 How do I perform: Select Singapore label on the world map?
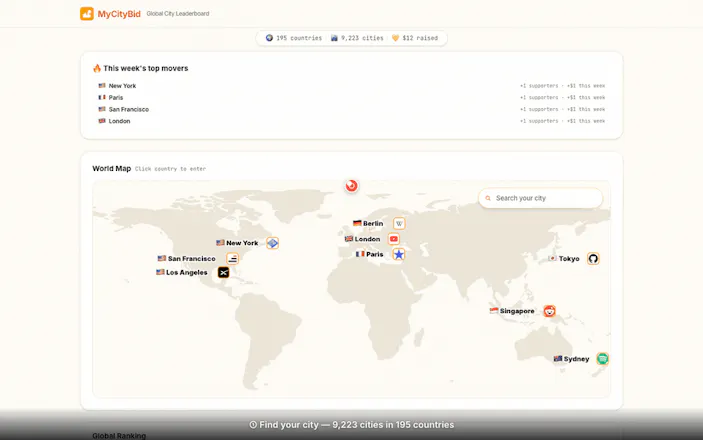pyautogui.click(x=517, y=311)
